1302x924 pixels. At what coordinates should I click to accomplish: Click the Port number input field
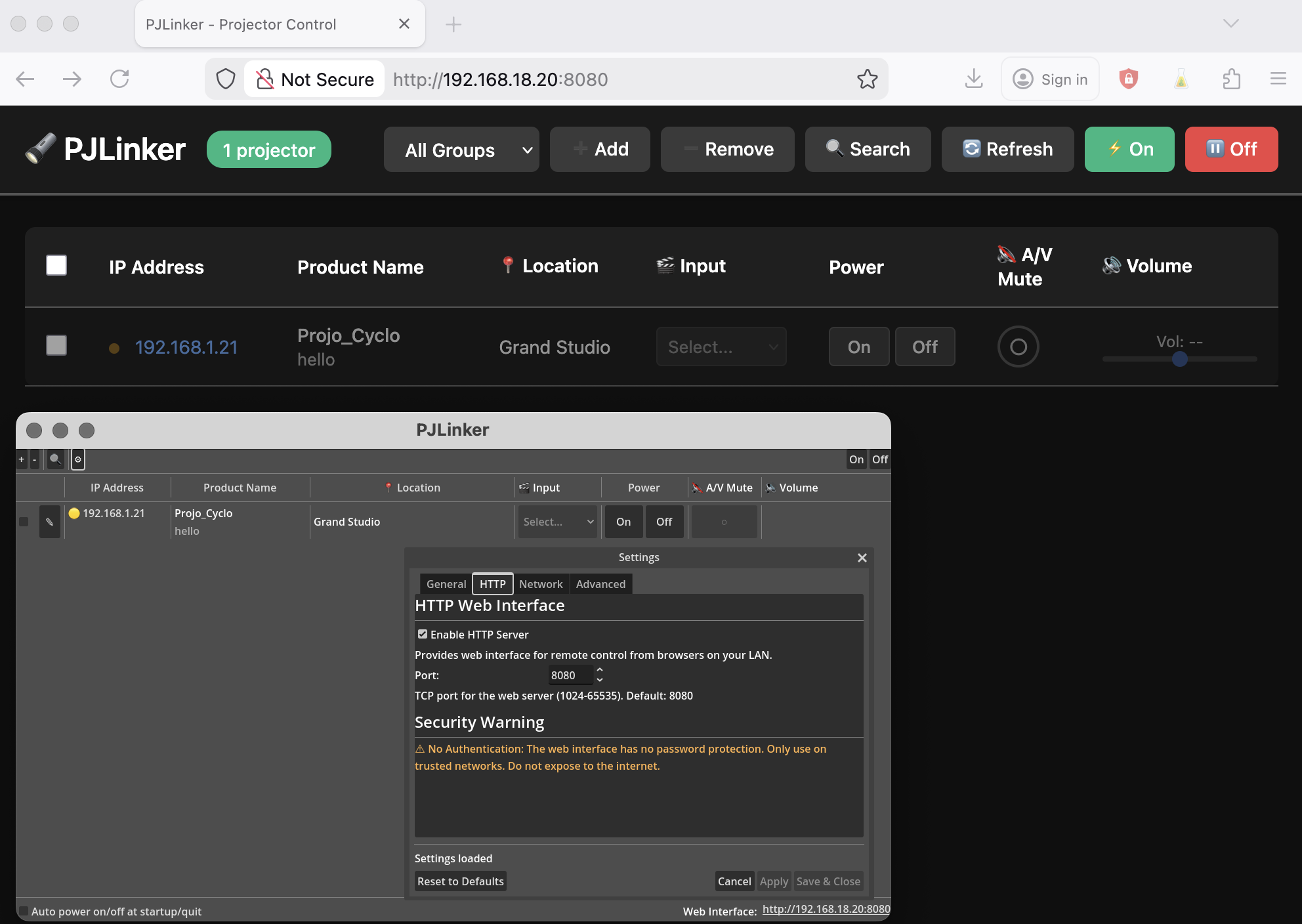point(570,675)
